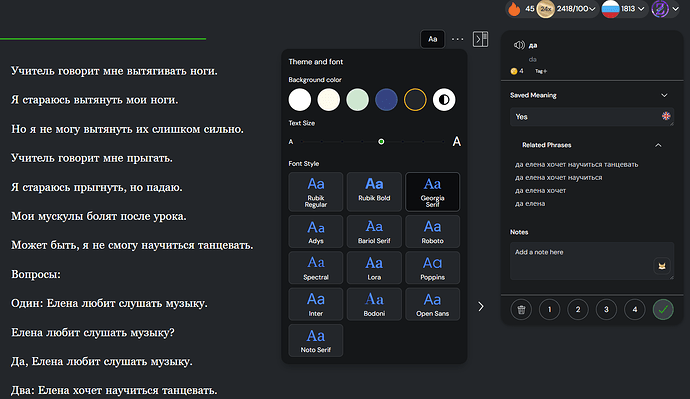Choose the Lora font style
The image size is (690, 399).
374,267
